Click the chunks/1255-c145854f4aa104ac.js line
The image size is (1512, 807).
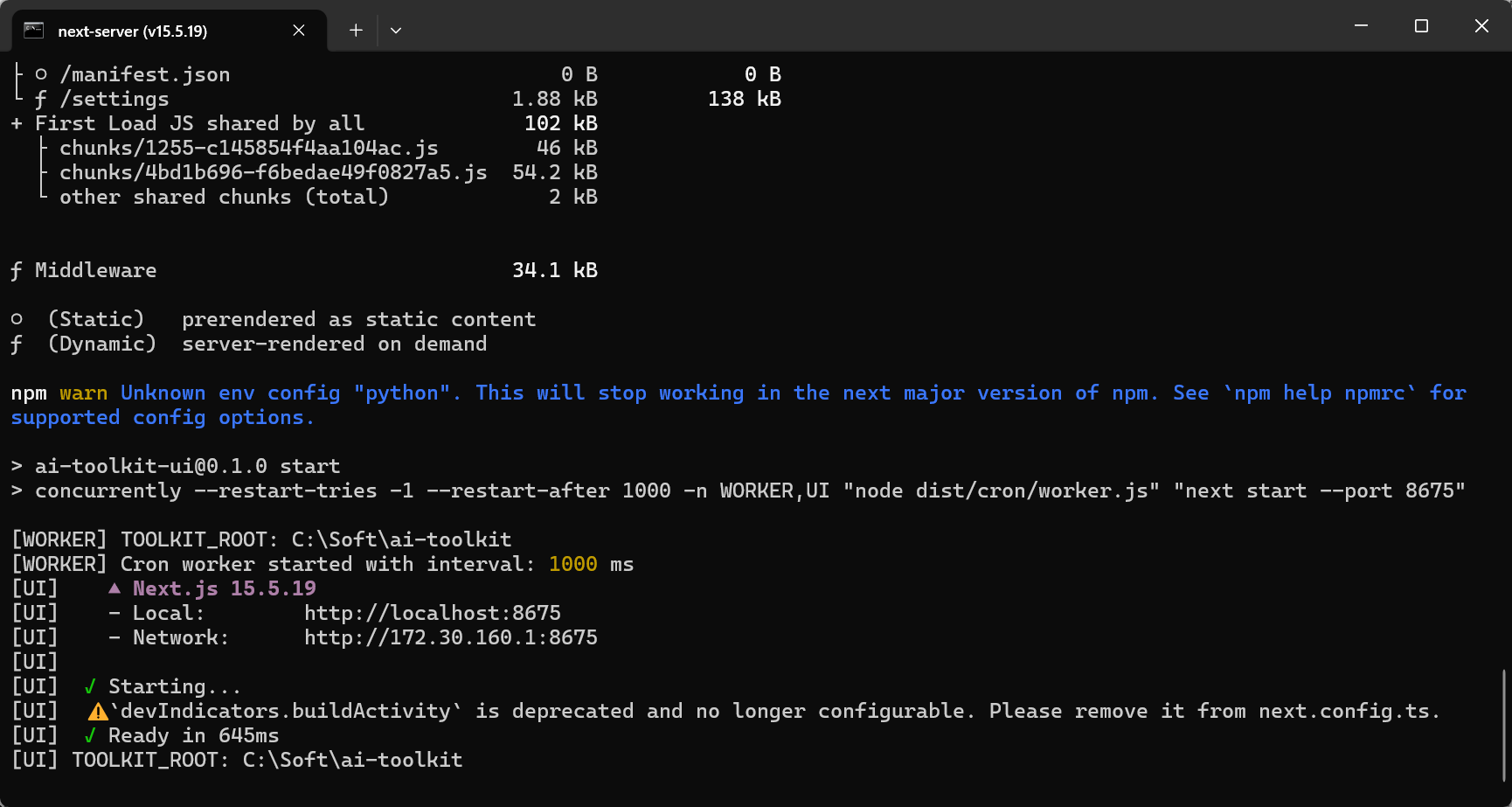point(249,148)
